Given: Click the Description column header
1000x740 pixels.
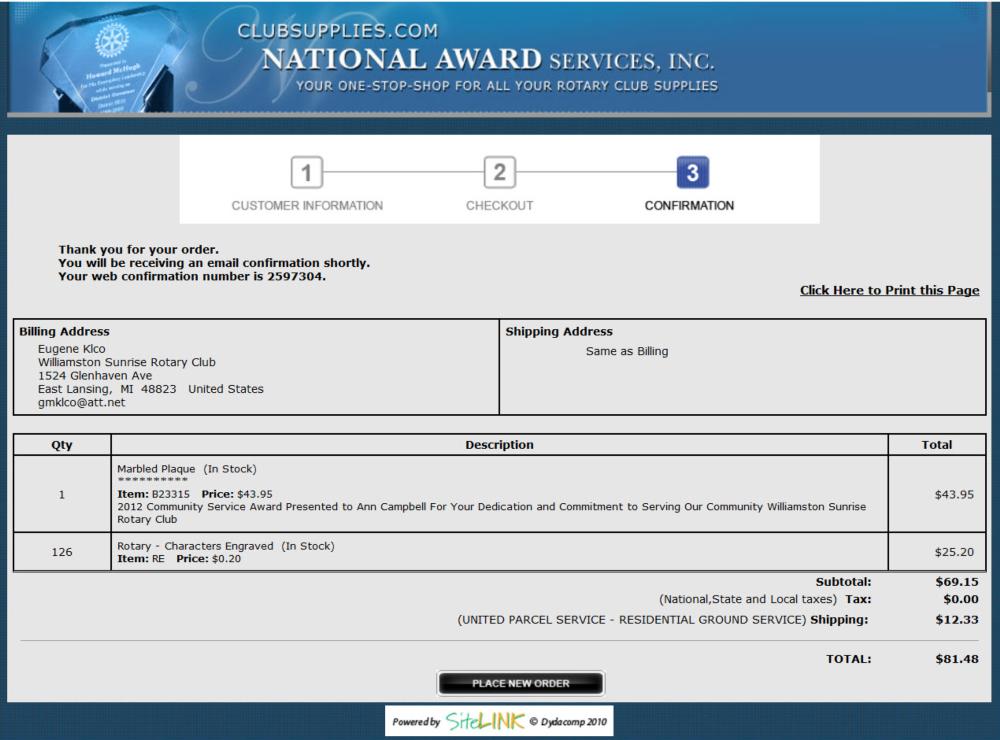Looking at the screenshot, I should (499, 445).
